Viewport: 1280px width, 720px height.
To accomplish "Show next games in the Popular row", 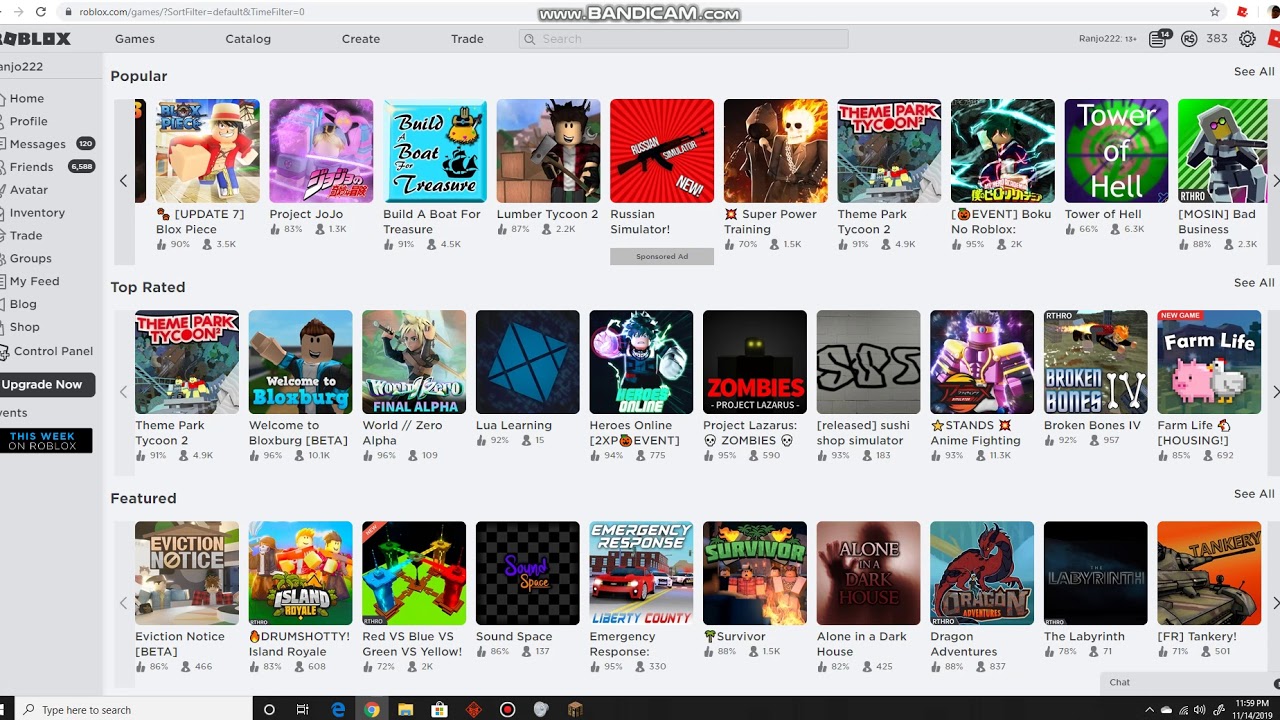I will point(1275,181).
